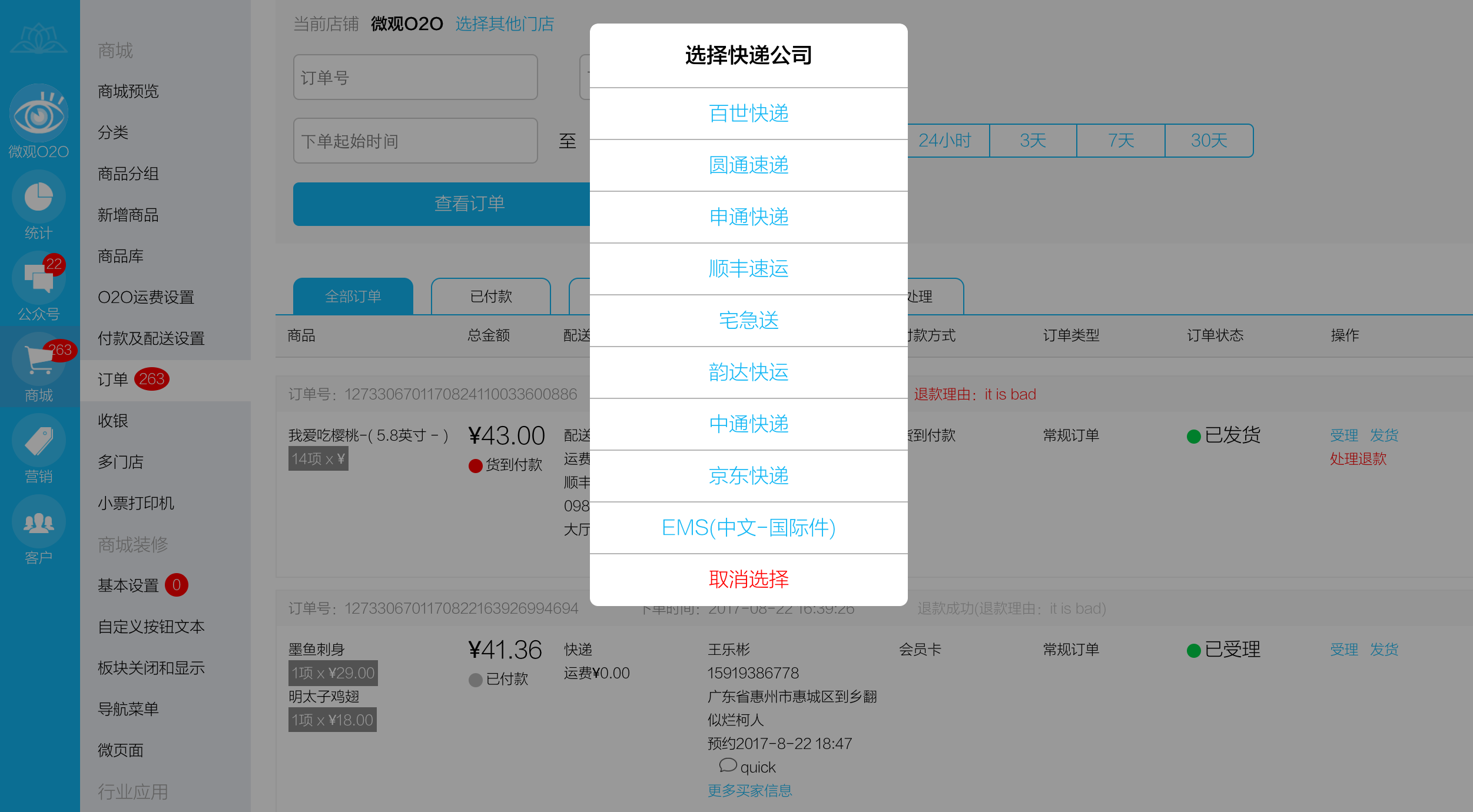Open the 统计 pie chart icon
Screen dimensions: 1473x812
point(39,197)
